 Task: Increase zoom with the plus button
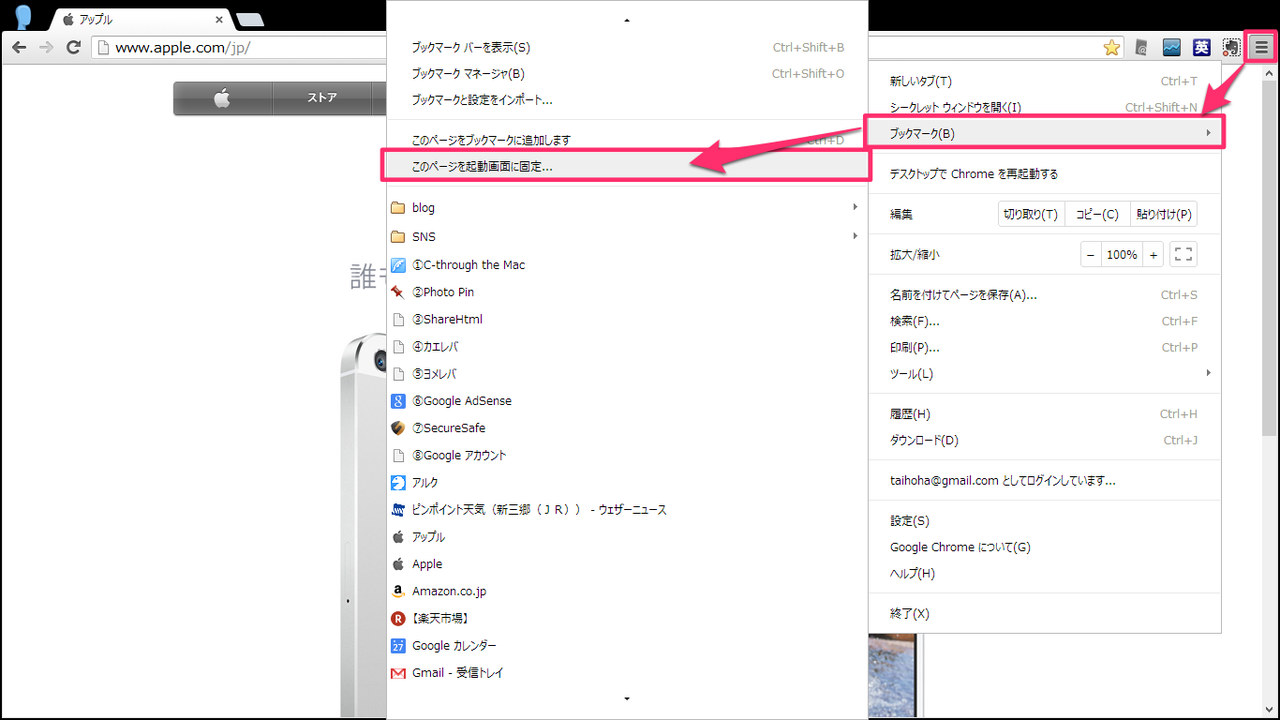point(1153,255)
